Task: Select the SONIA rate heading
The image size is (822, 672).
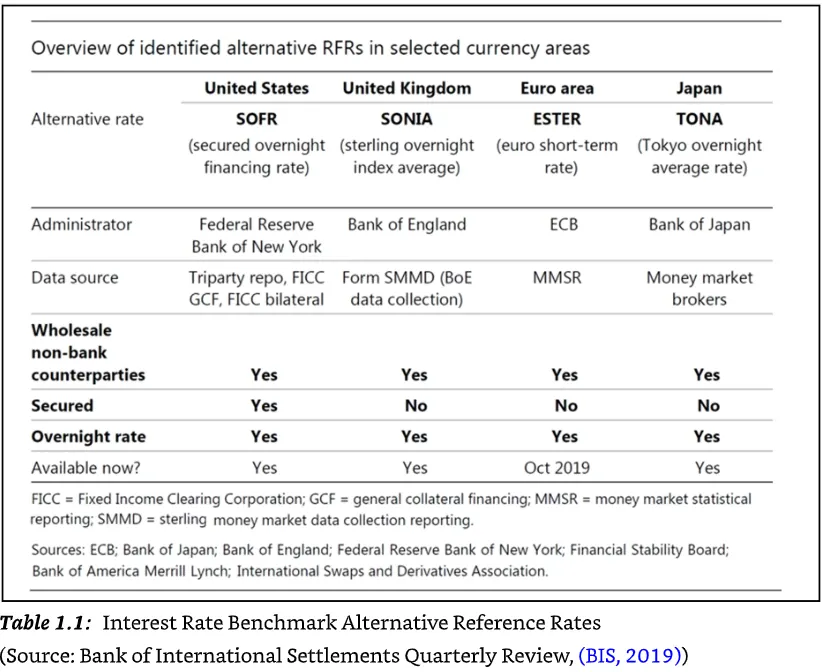Action: pyautogui.click(x=407, y=119)
